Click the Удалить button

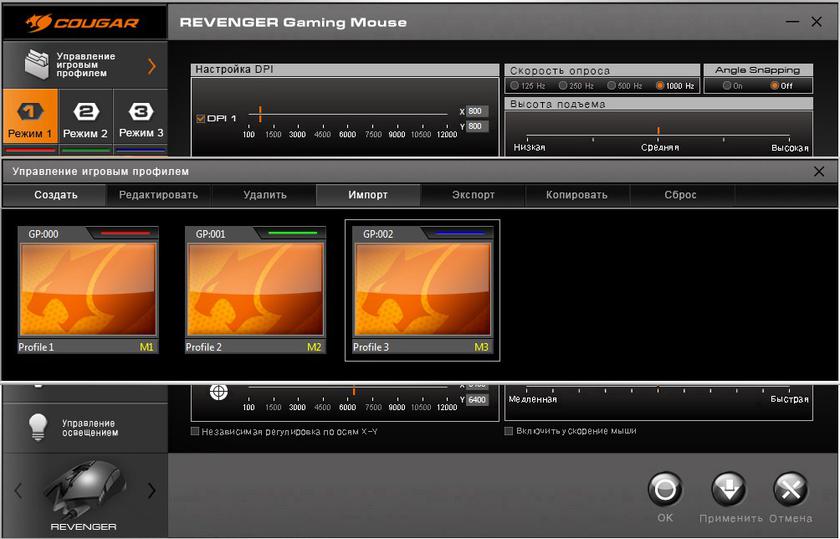click(x=264, y=195)
